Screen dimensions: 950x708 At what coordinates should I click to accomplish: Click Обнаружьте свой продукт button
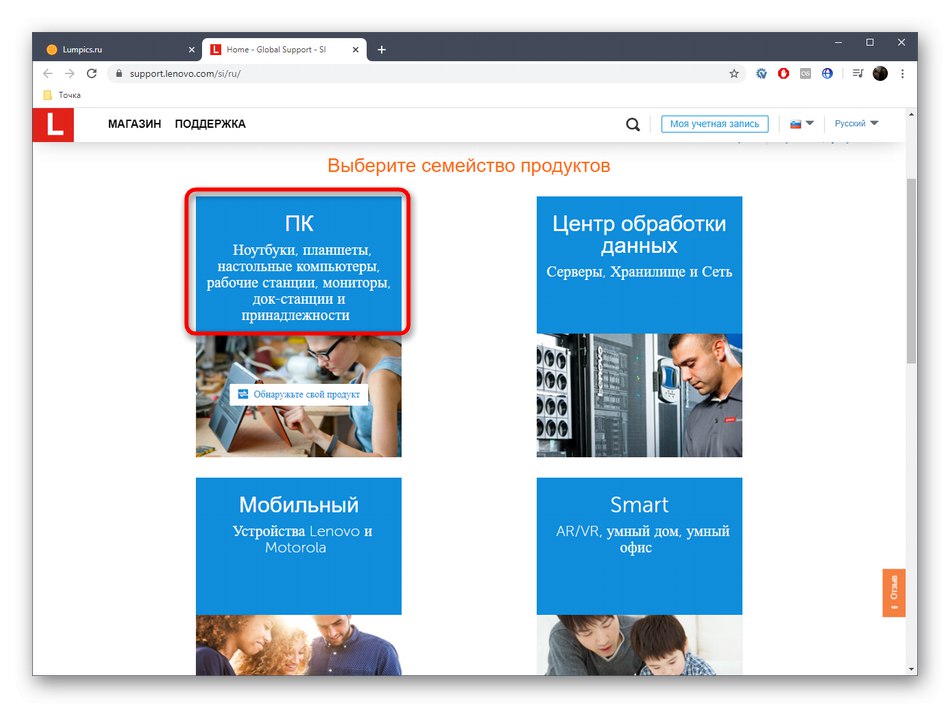299,394
